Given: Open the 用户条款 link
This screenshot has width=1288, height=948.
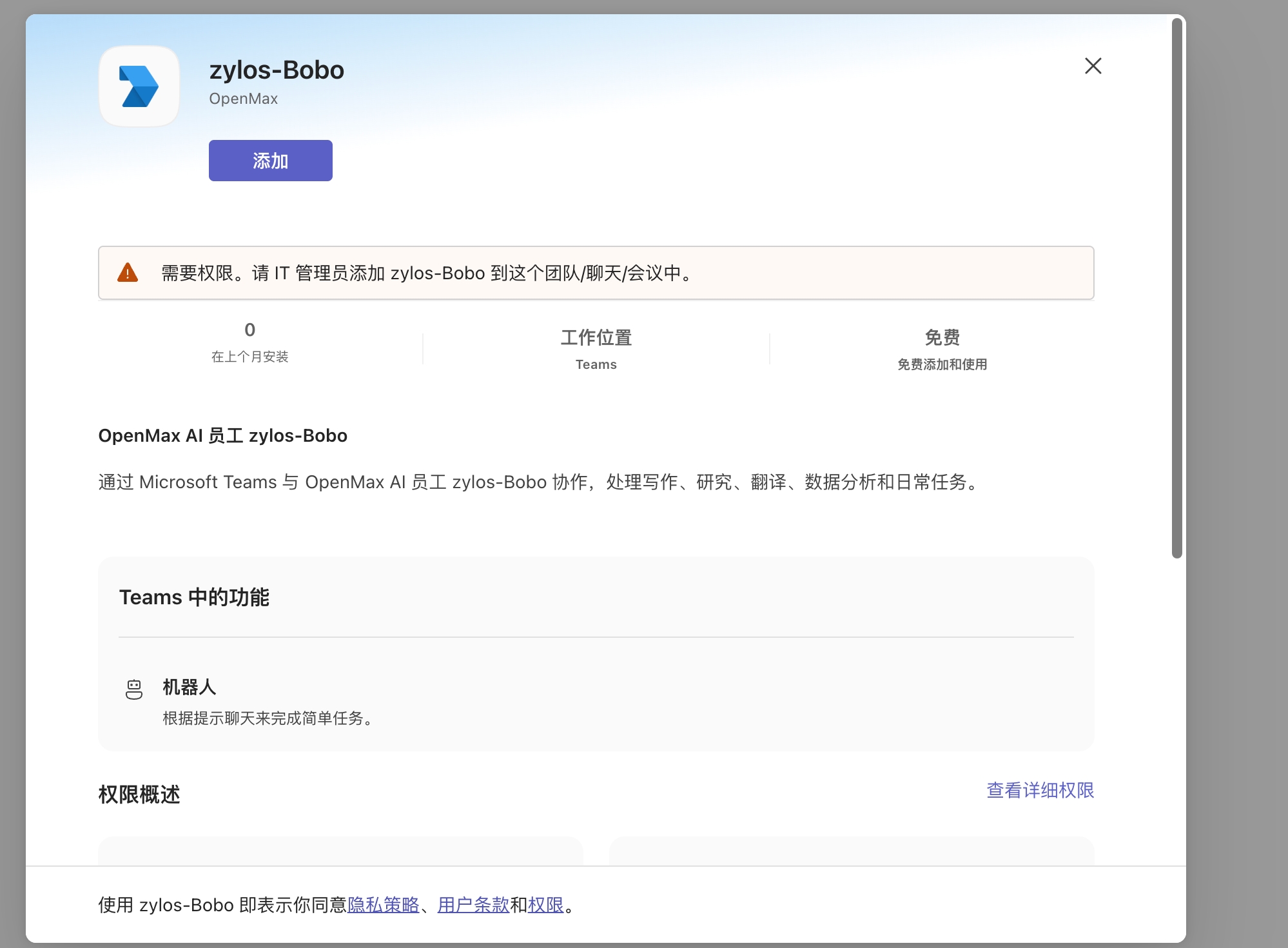Looking at the screenshot, I should (473, 905).
